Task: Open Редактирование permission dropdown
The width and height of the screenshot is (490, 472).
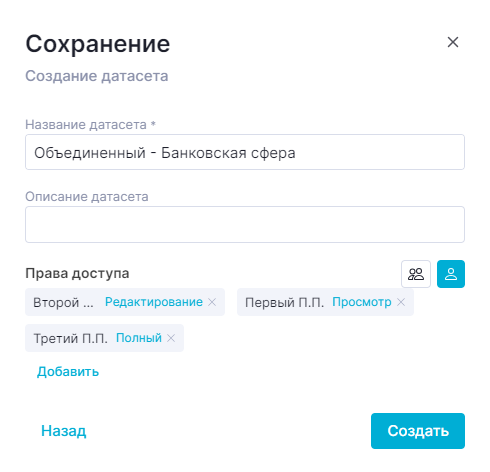Action: pyautogui.click(x=154, y=302)
